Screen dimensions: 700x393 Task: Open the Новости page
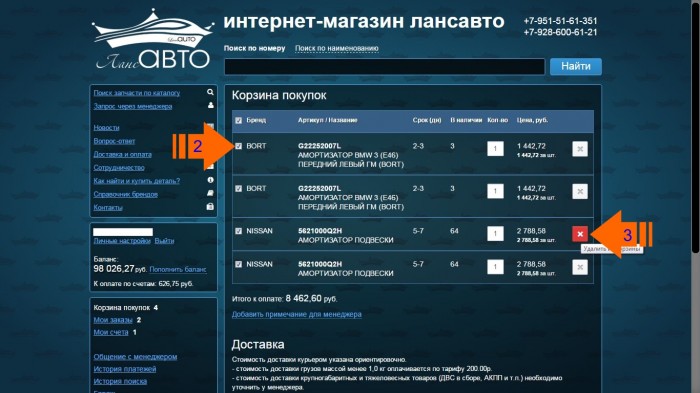106,128
